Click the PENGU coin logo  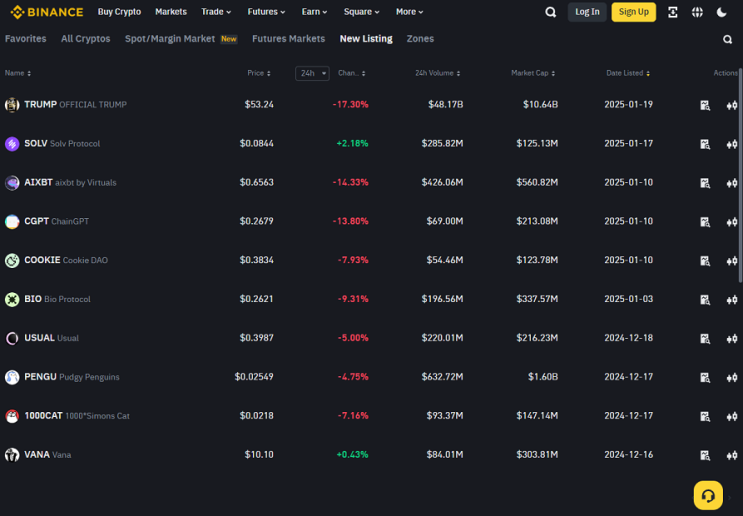(x=12, y=377)
